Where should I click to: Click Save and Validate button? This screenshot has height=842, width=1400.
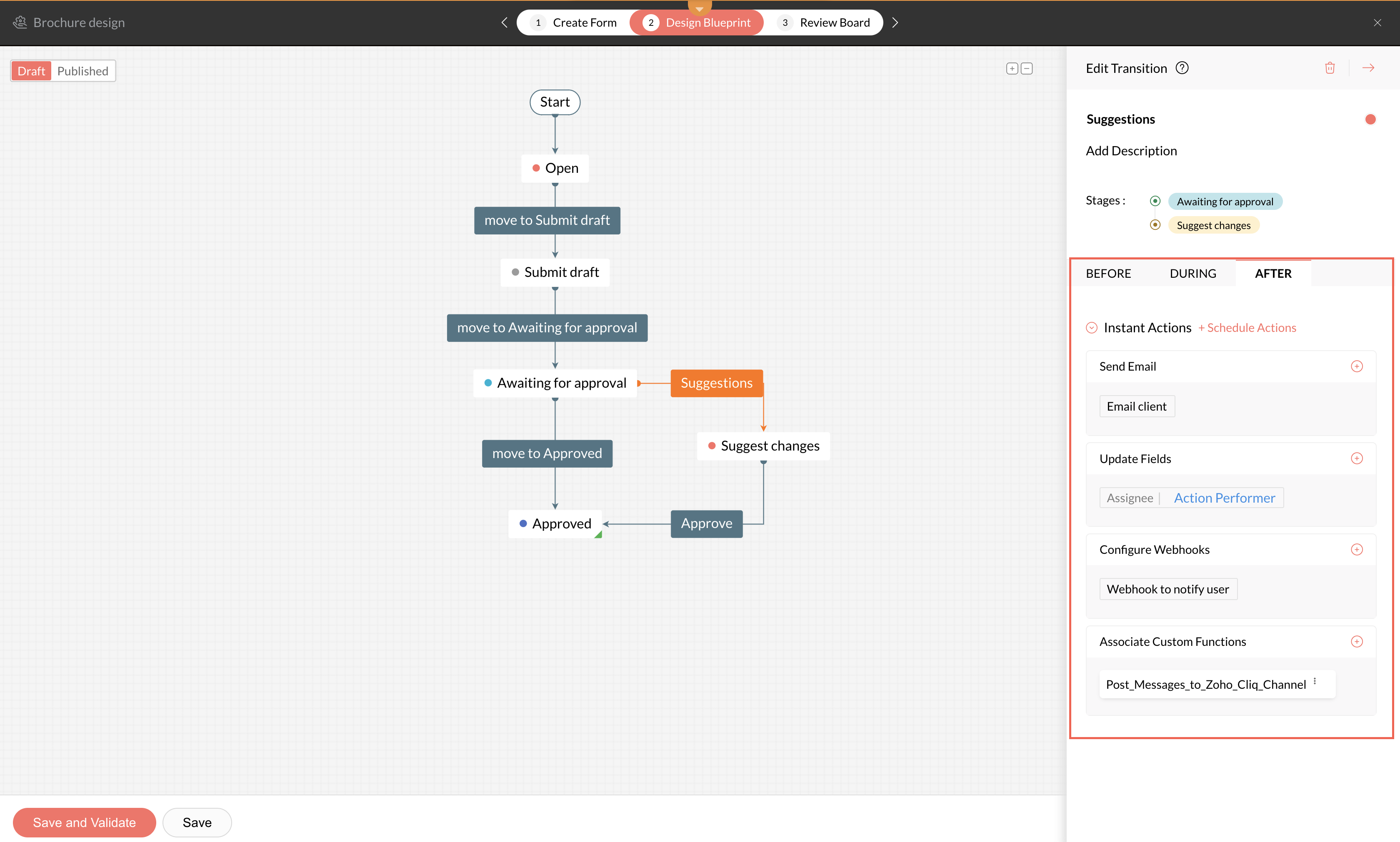point(84,823)
